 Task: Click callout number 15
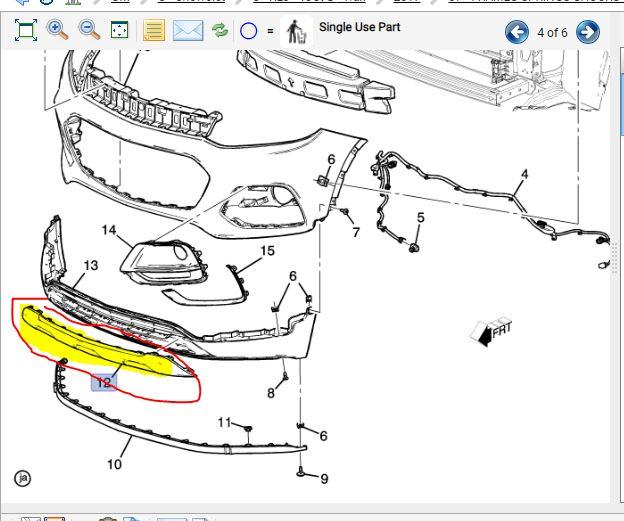click(x=267, y=251)
